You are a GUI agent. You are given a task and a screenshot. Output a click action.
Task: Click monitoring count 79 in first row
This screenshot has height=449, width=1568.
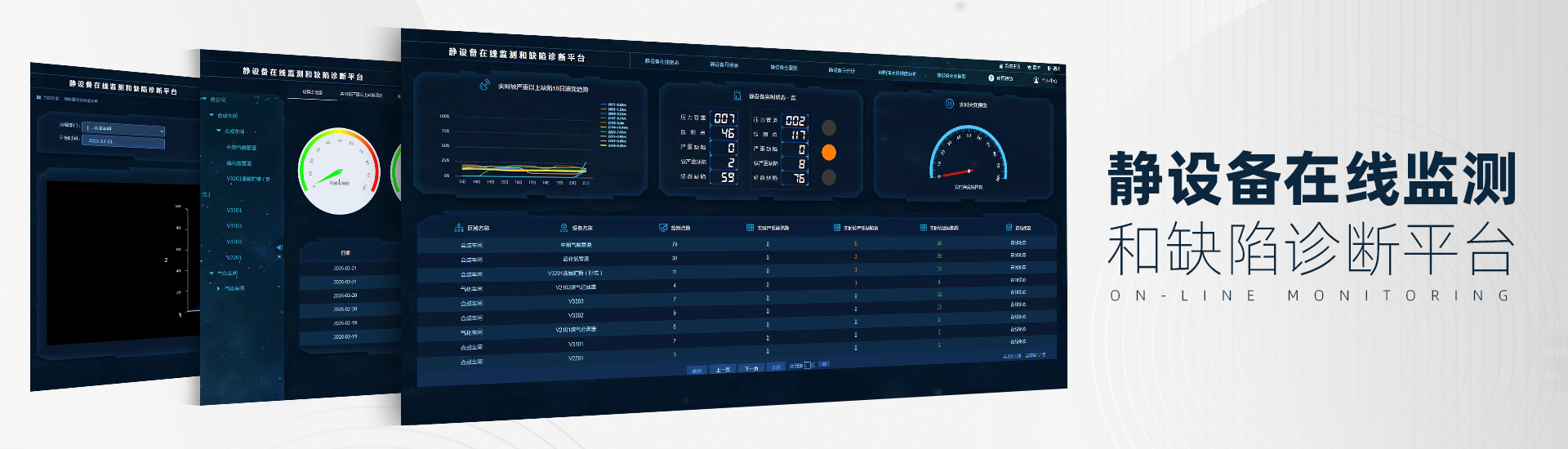pos(675,244)
